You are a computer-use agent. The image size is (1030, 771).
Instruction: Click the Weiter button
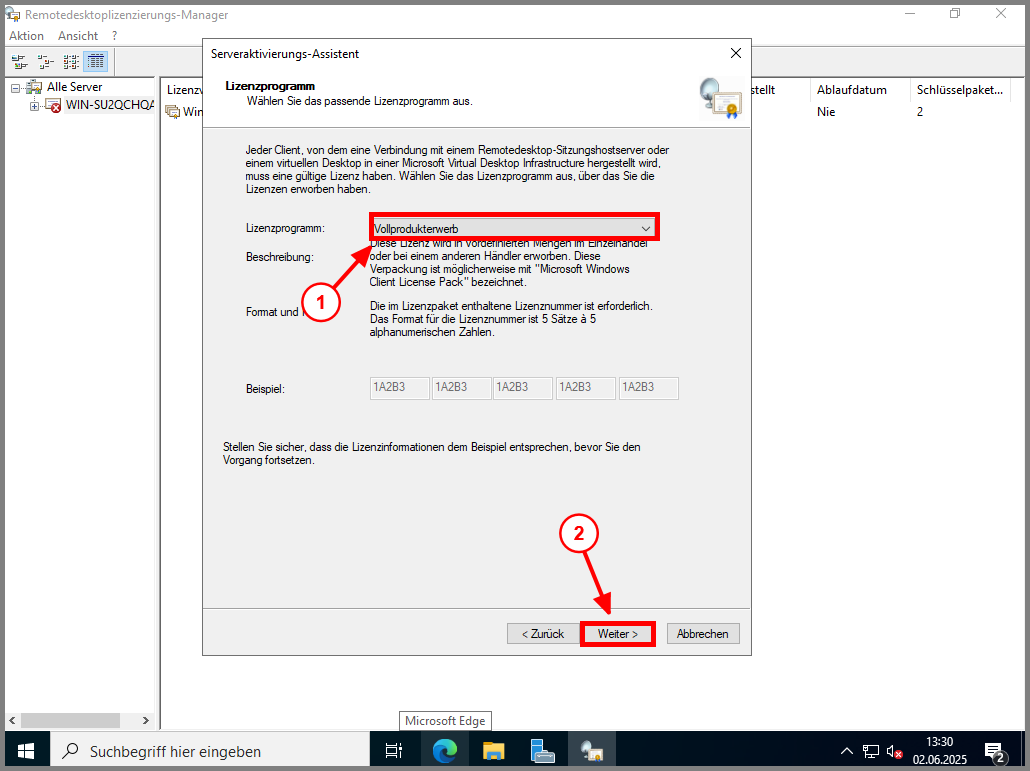[x=617, y=634]
